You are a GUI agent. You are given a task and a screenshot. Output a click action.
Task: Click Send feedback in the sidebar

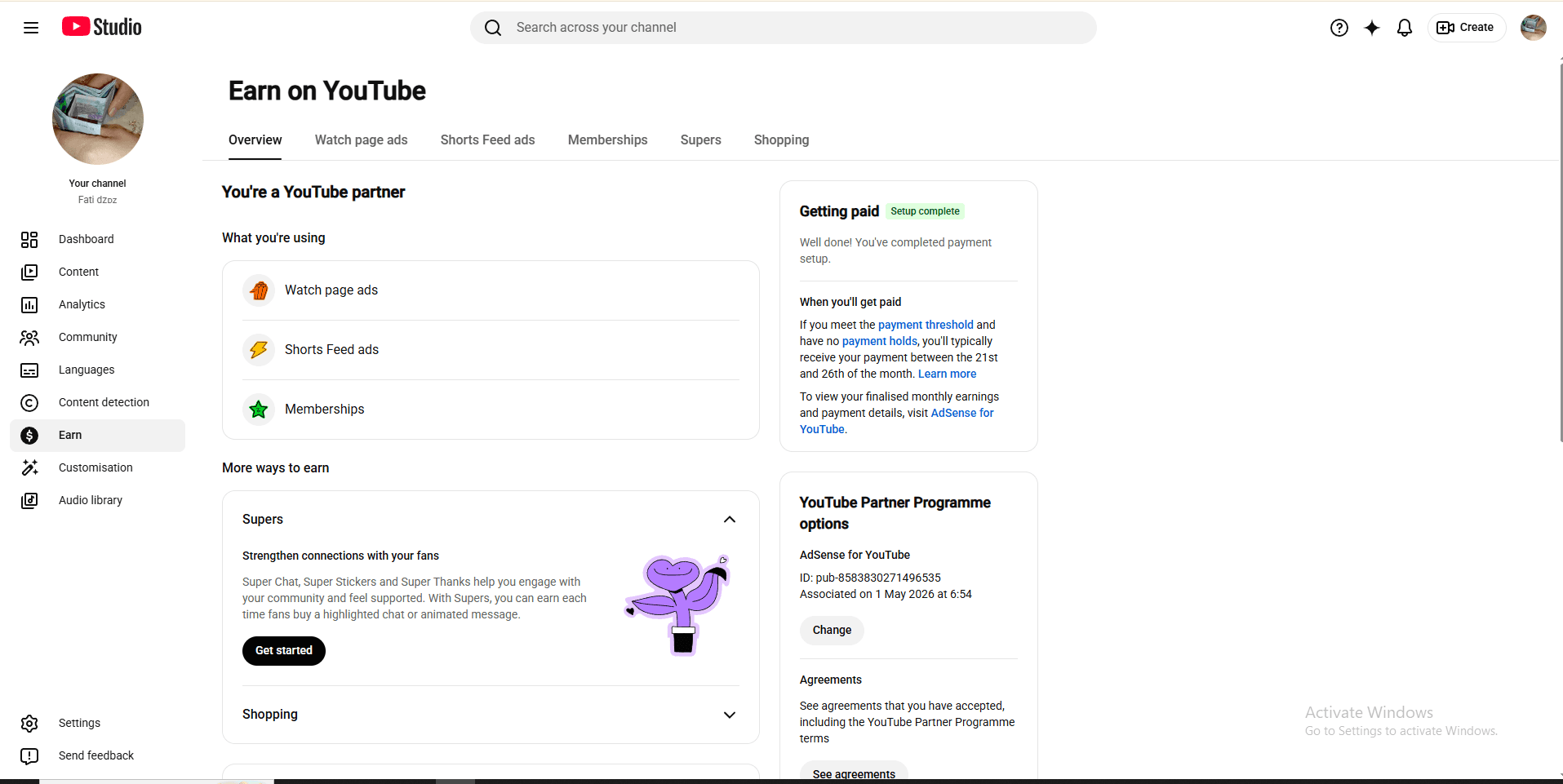coord(98,755)
